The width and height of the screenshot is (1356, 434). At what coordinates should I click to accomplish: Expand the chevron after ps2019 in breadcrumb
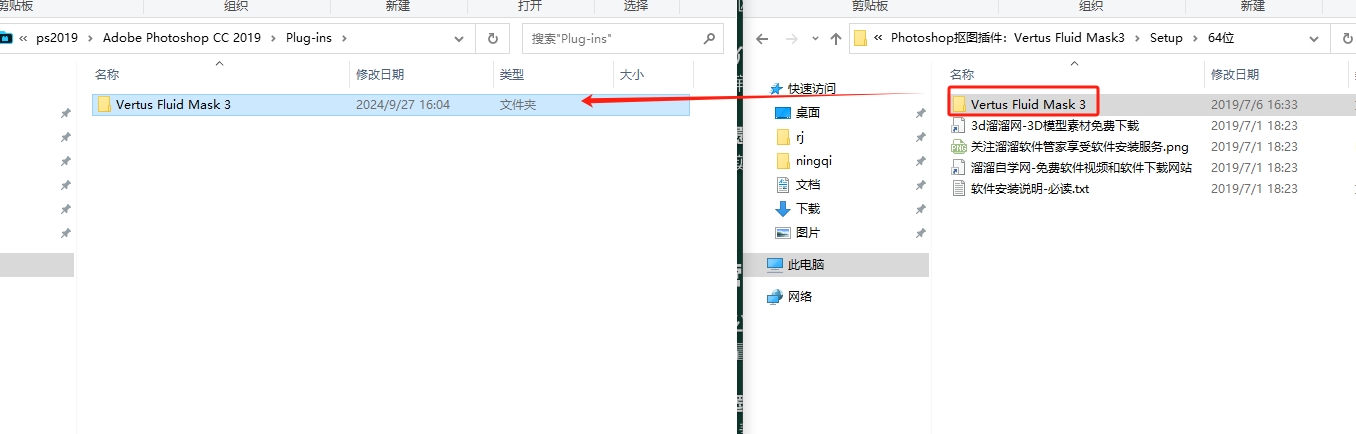click(x=92, y=38)
